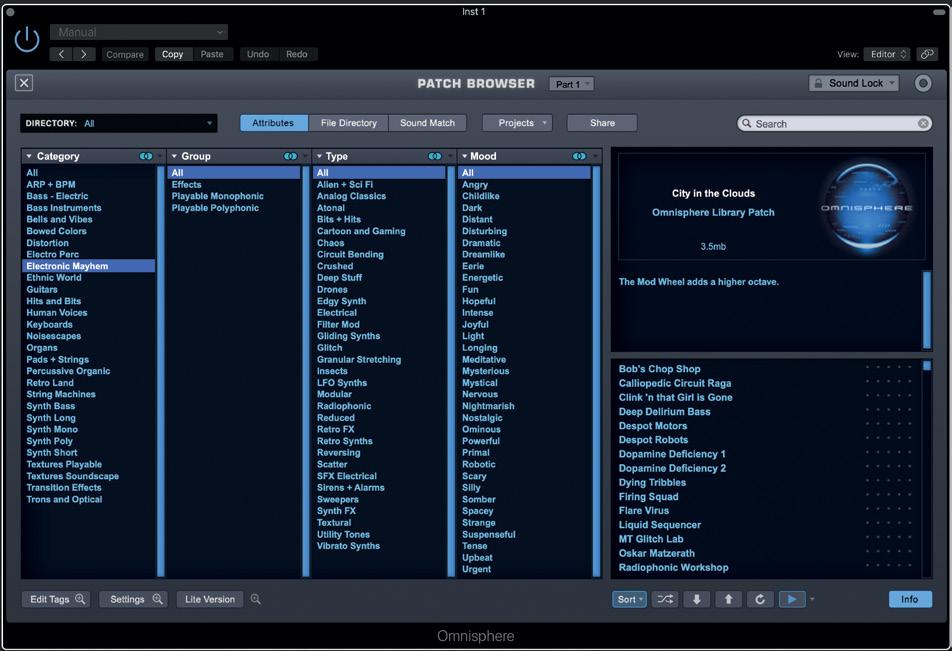This screenshot has width=952, height=651.
Task: Toggle Sound Lock on or off
Action: pos(854,83)
